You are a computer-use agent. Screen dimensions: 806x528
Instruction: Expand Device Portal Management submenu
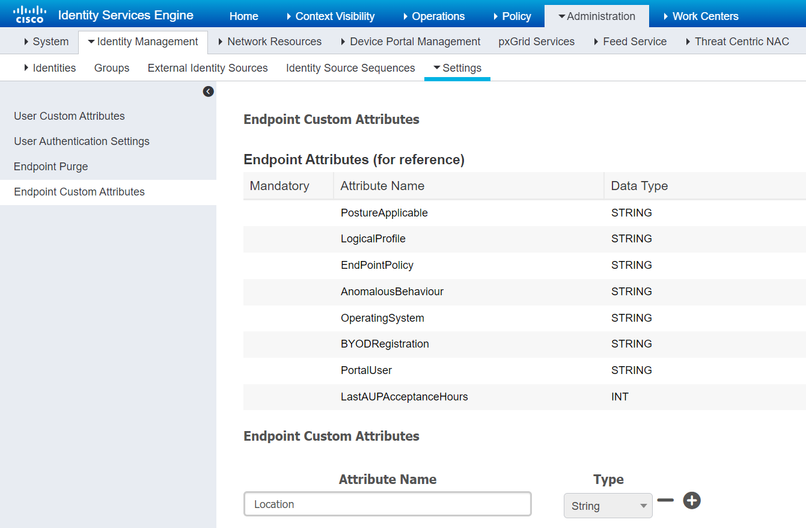(x=410, y=42)
